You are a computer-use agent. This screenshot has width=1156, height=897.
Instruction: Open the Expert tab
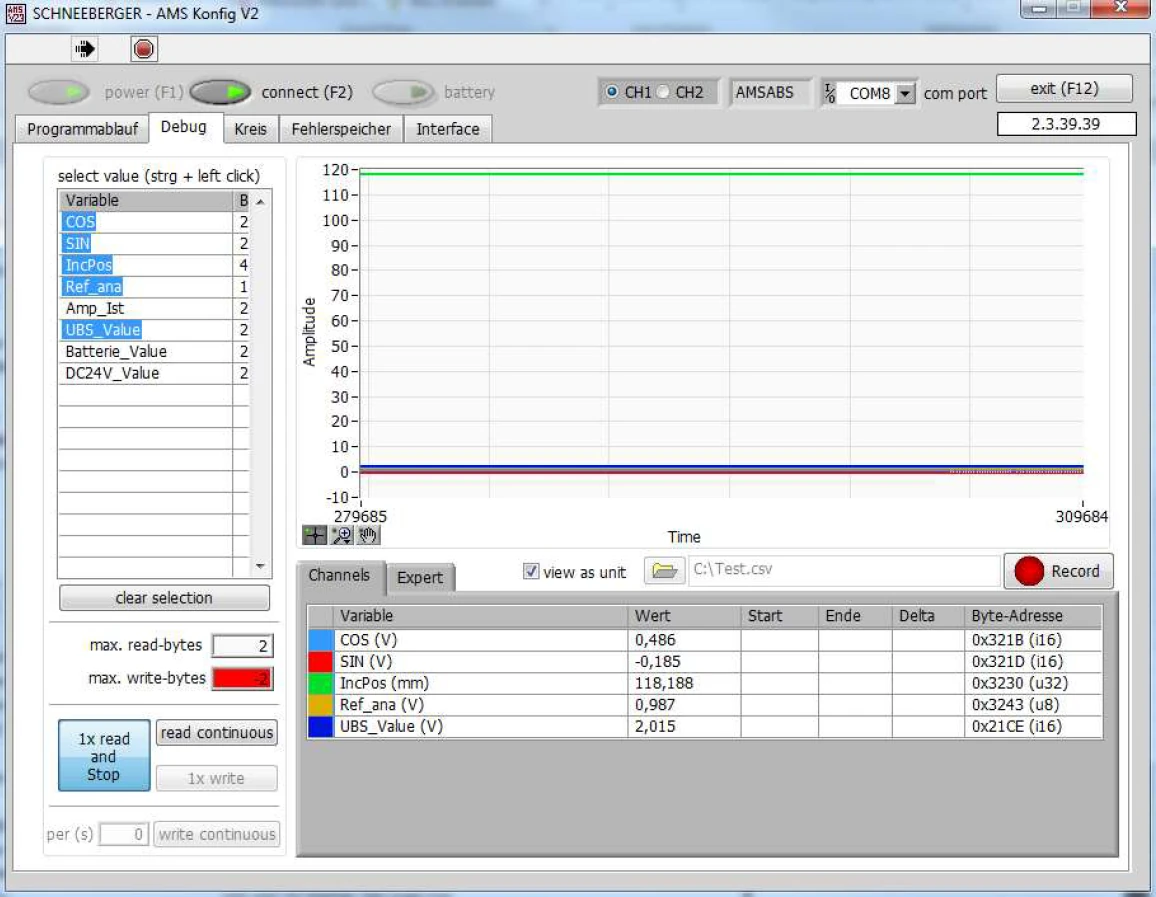tap(420, 578)
